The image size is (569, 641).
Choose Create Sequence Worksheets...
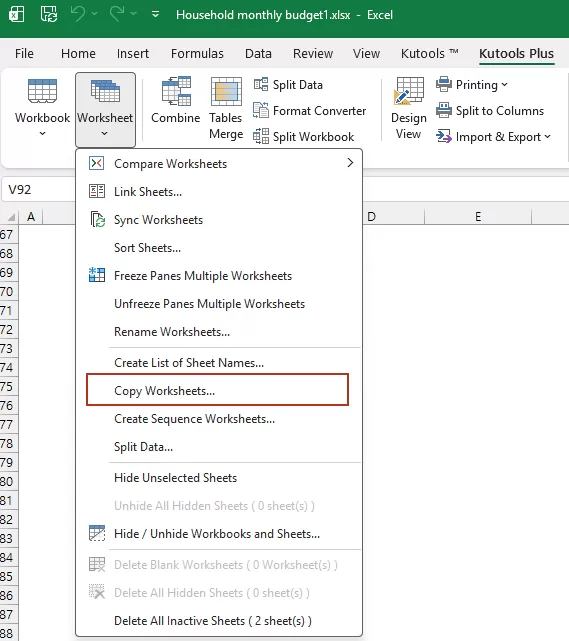(x=219, y=419)
